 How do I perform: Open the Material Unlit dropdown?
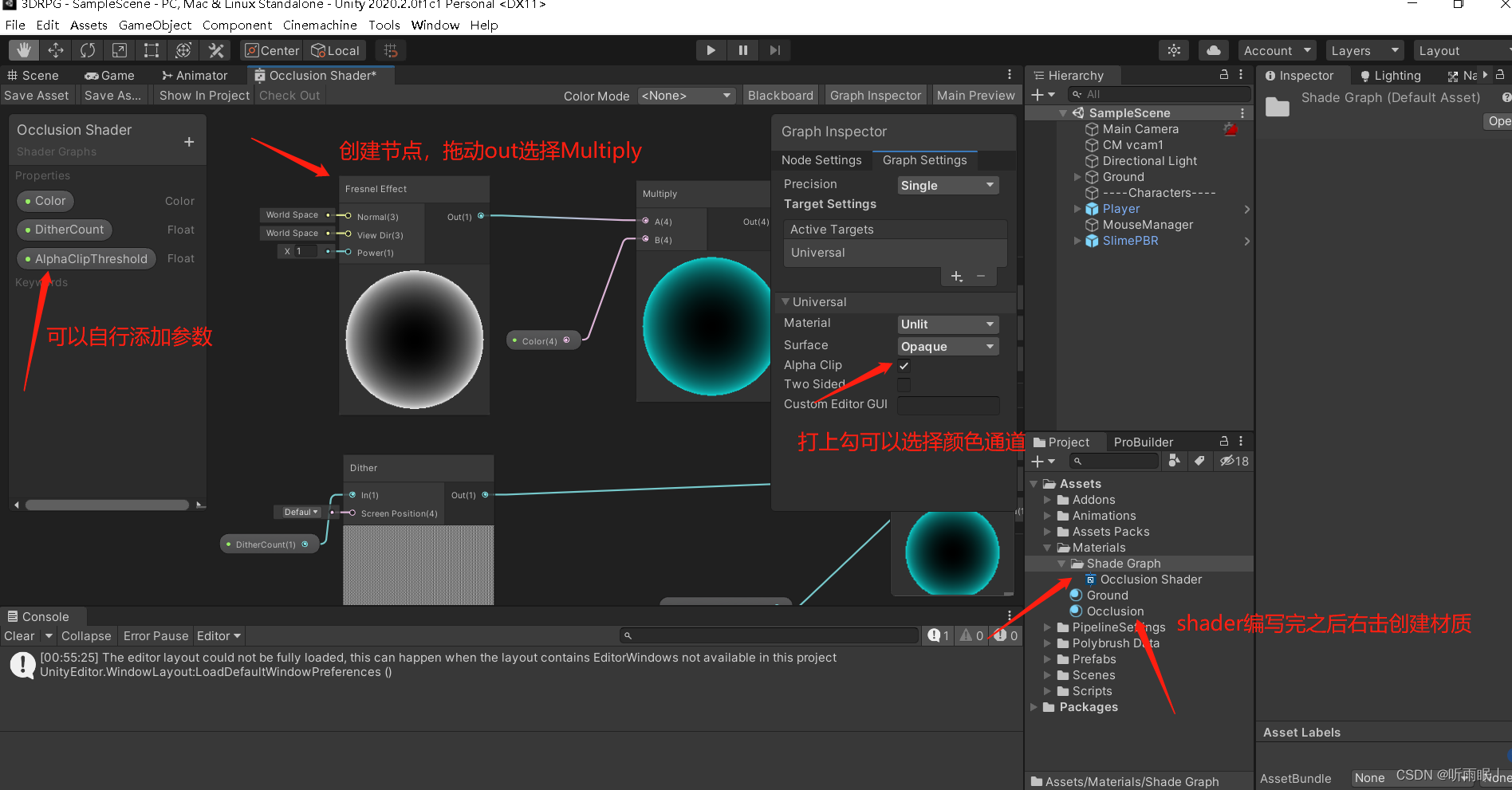[948, 324]
